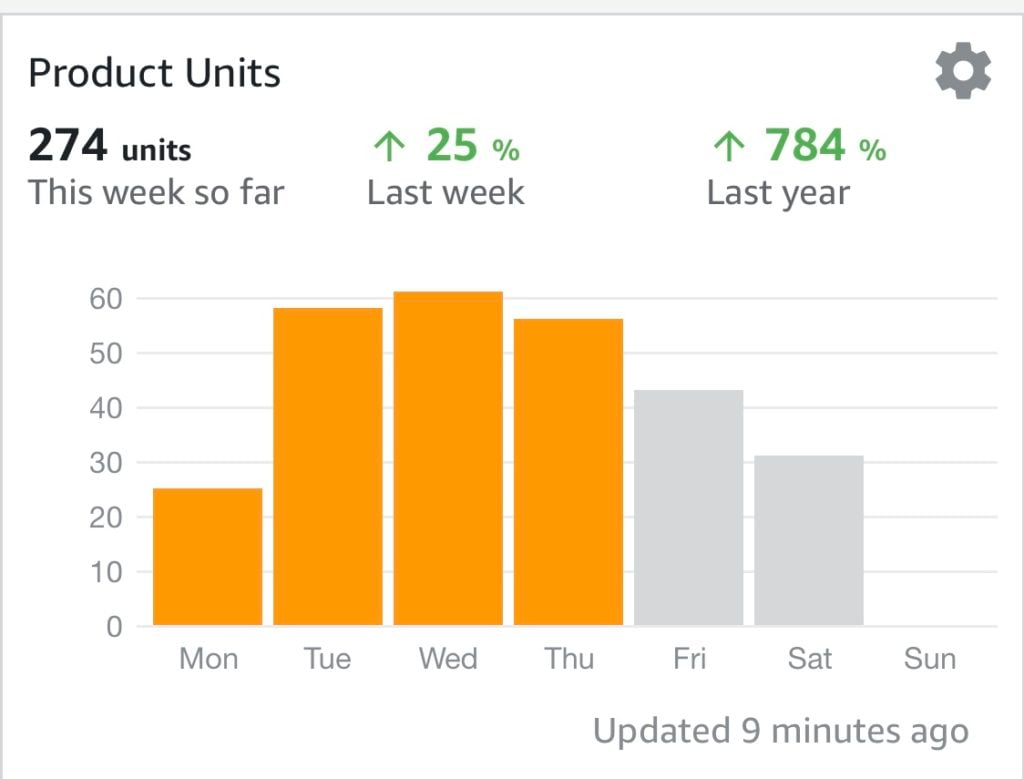Click the gray Saturday bar
Screen dimensions: 1024x779
point(809,540)
